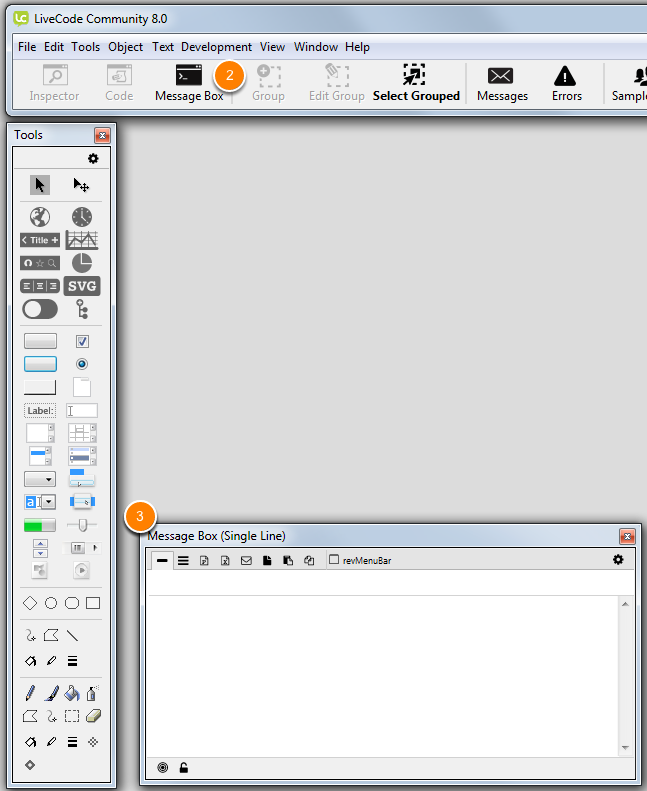
Task: Open the File menu
Action: tap(27, 47)
